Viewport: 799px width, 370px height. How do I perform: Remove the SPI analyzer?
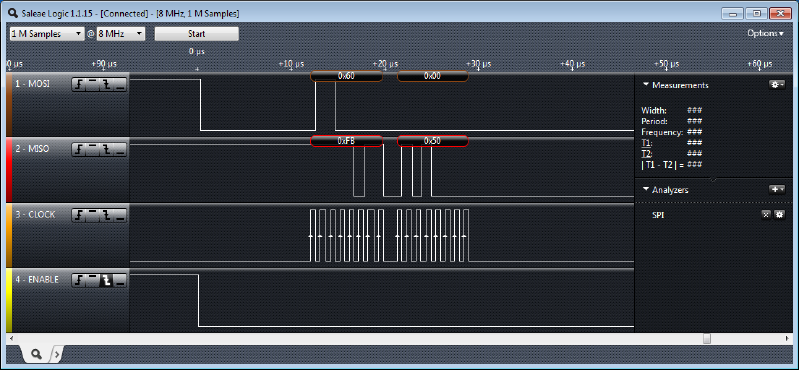tap(765, 215)
